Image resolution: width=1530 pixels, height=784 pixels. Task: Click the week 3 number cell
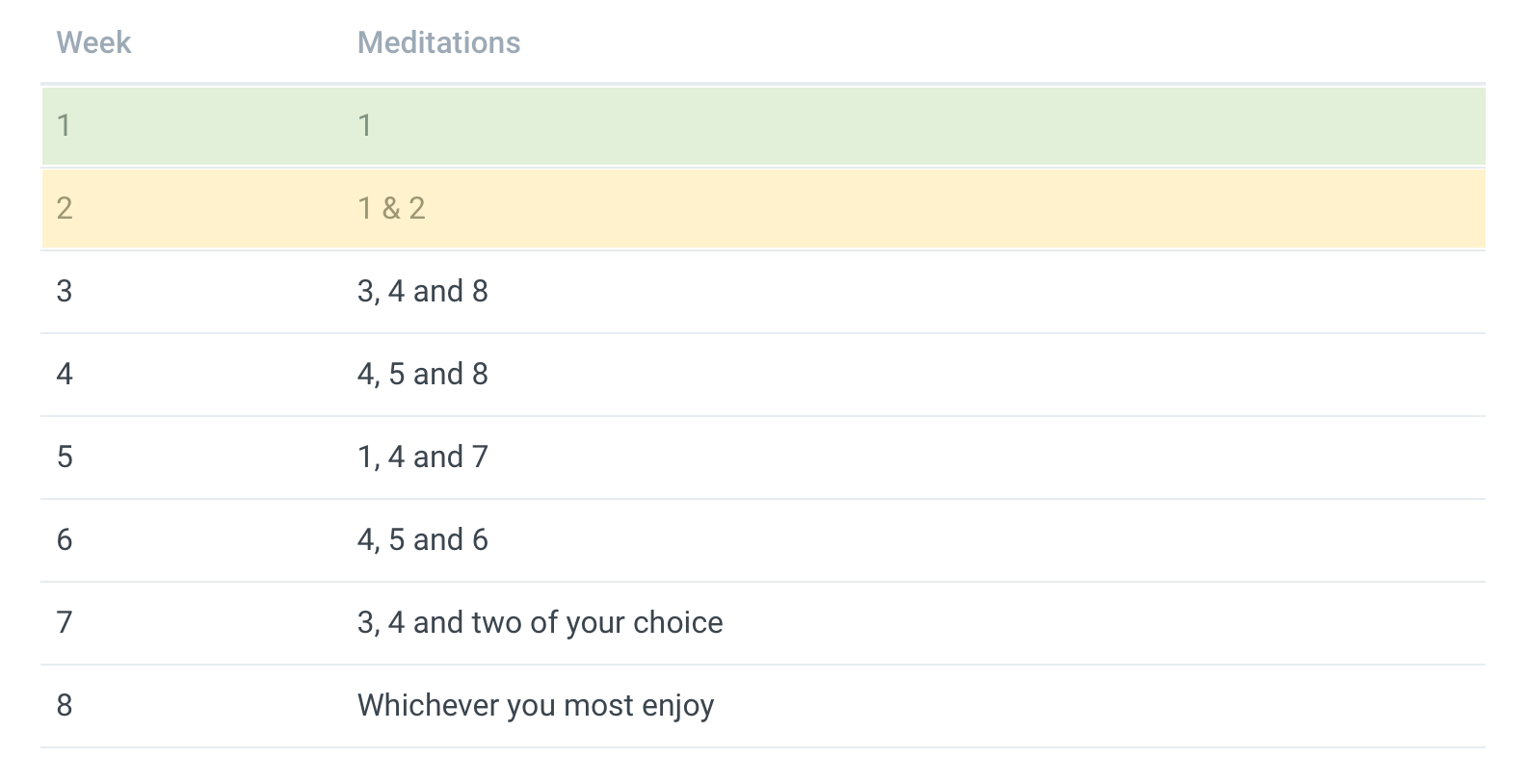pos(65,291)
